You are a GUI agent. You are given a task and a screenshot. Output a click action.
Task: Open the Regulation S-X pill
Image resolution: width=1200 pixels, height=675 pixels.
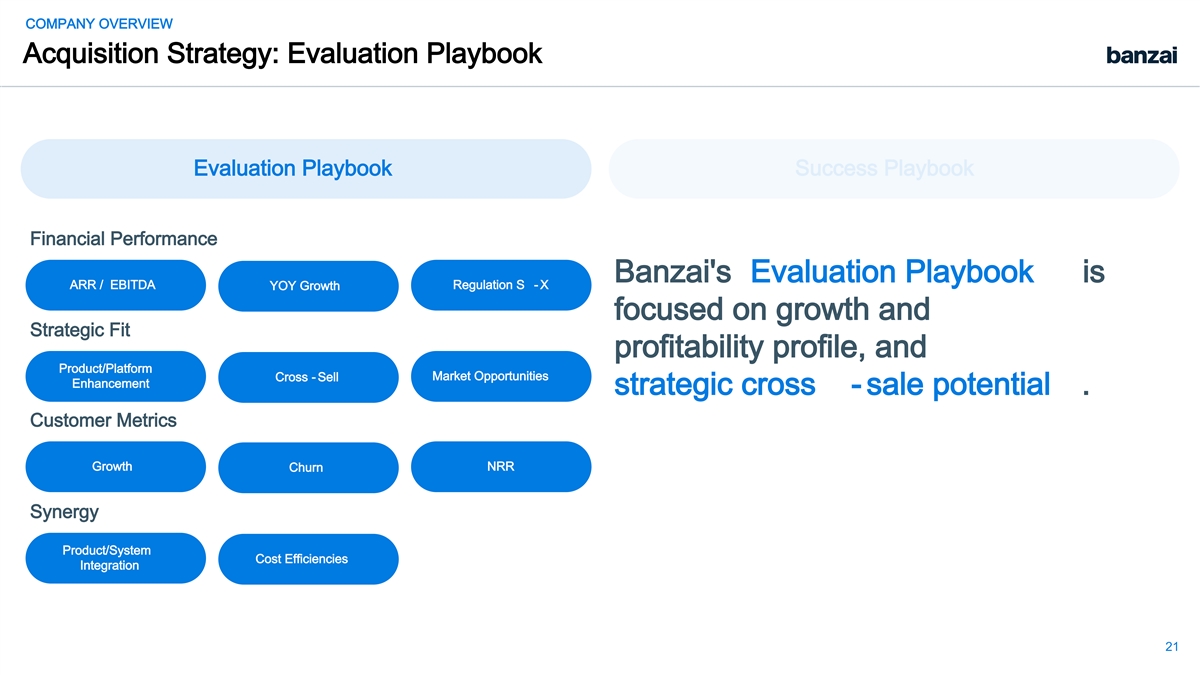[501, 285]
